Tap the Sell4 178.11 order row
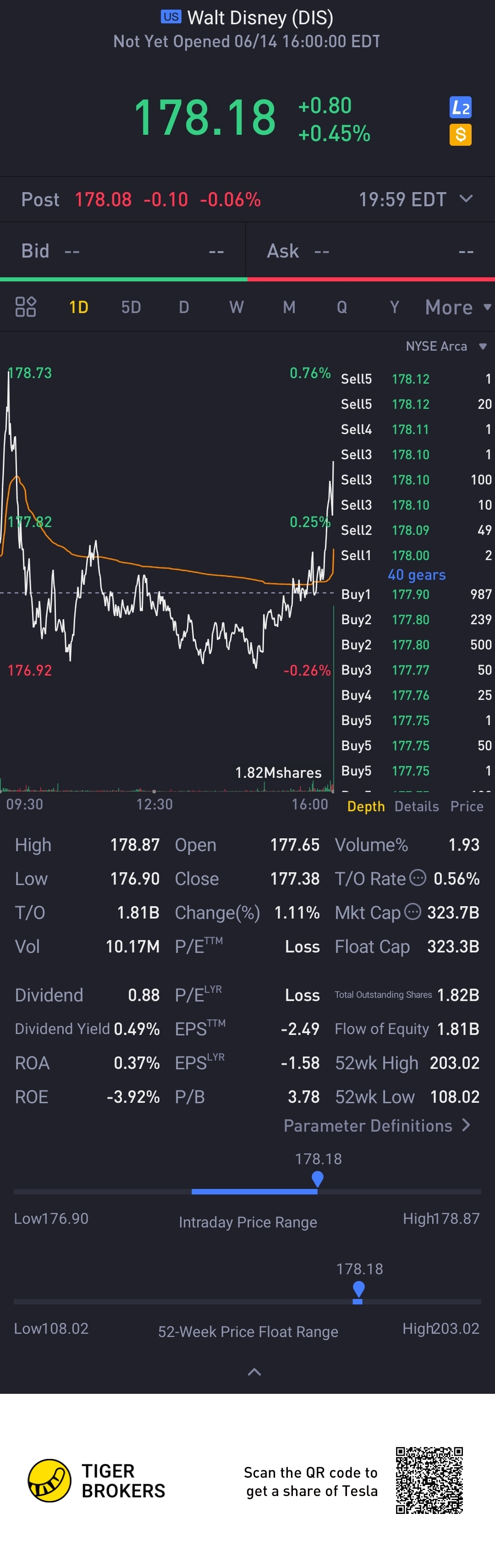 click(416, 429)
